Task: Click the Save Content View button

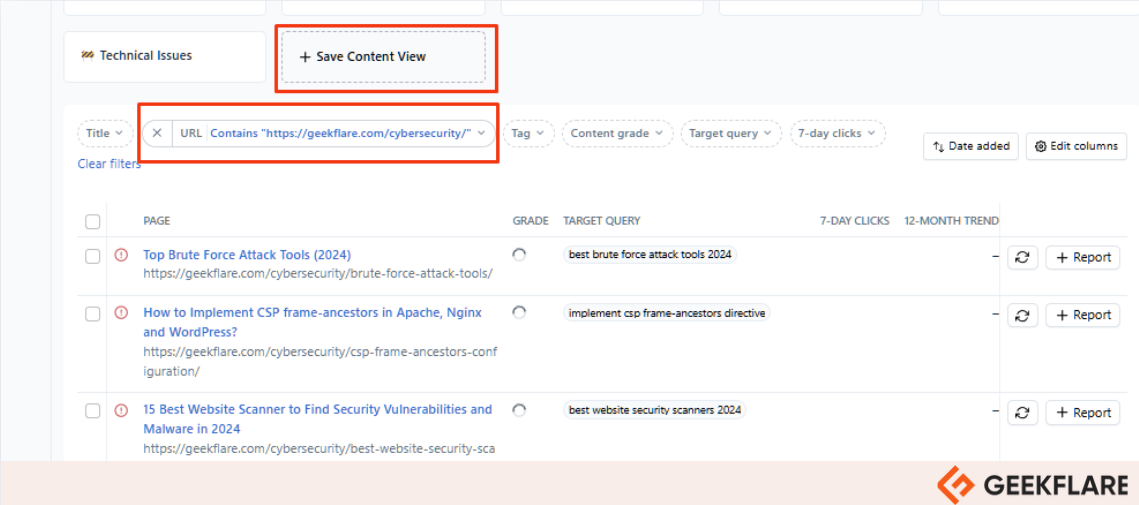Action: [x=384, y=57]
